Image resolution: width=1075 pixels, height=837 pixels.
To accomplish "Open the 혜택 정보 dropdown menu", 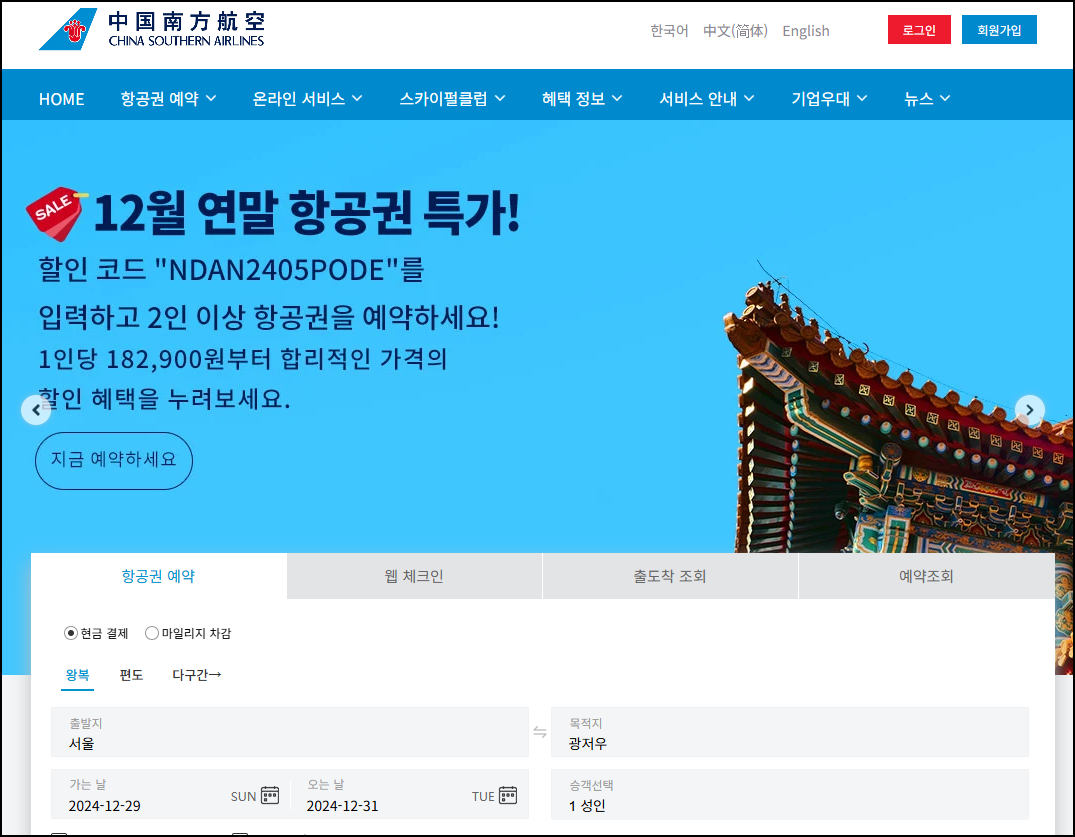I will [582, 98].
